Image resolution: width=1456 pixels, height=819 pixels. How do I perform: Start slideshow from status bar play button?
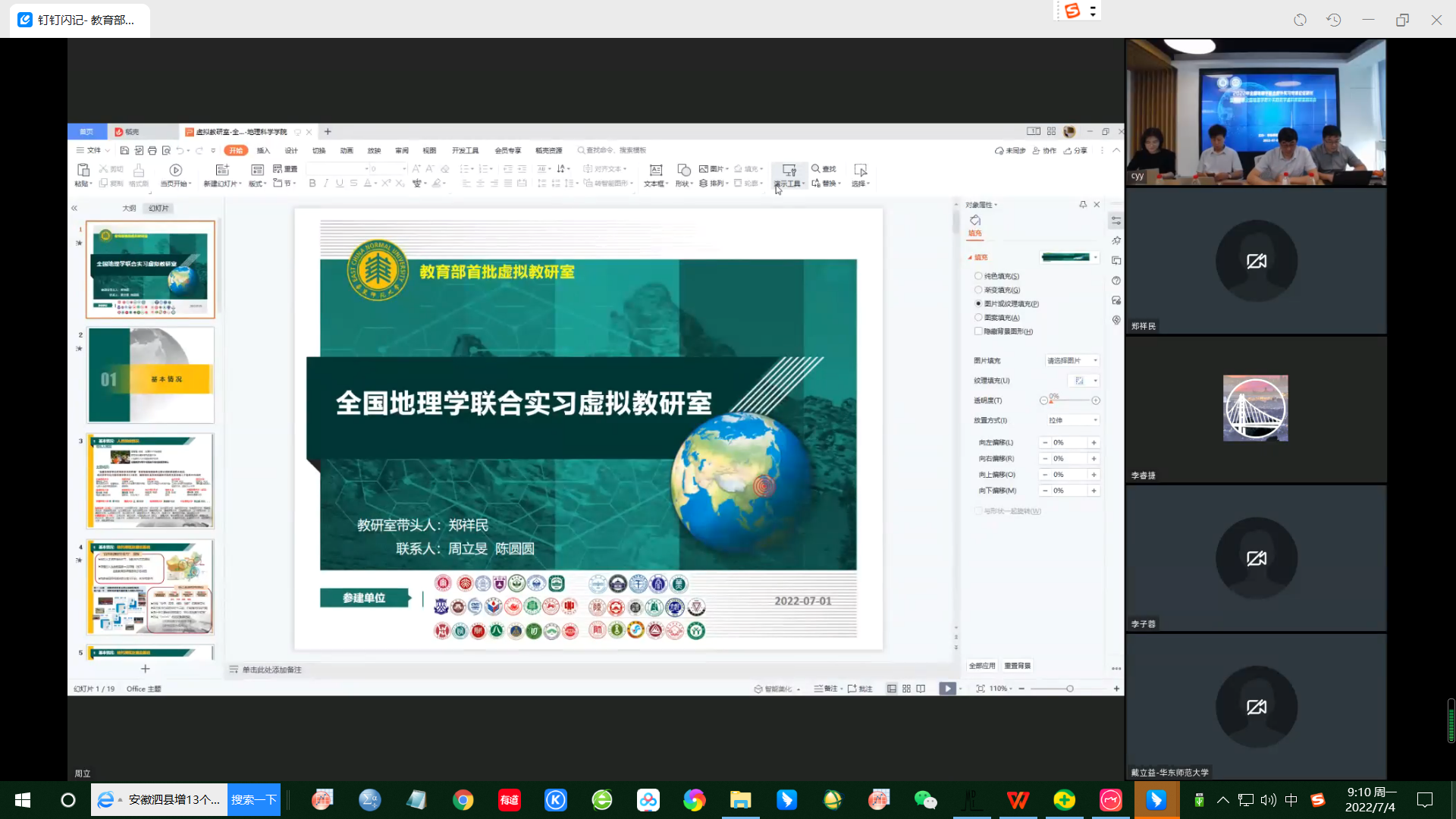[947, 689]
